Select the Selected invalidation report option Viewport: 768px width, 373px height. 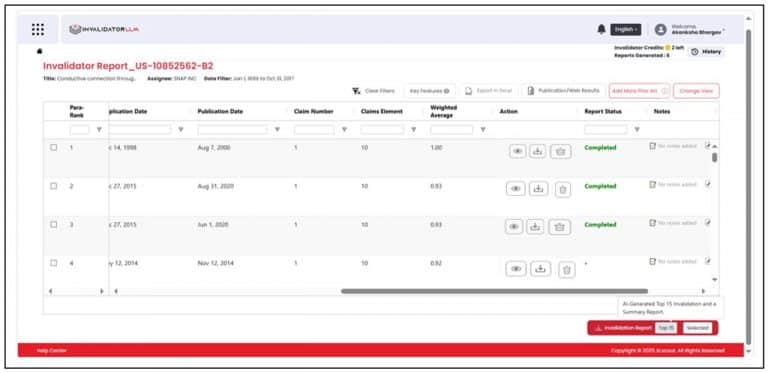(x=697, y=328)
